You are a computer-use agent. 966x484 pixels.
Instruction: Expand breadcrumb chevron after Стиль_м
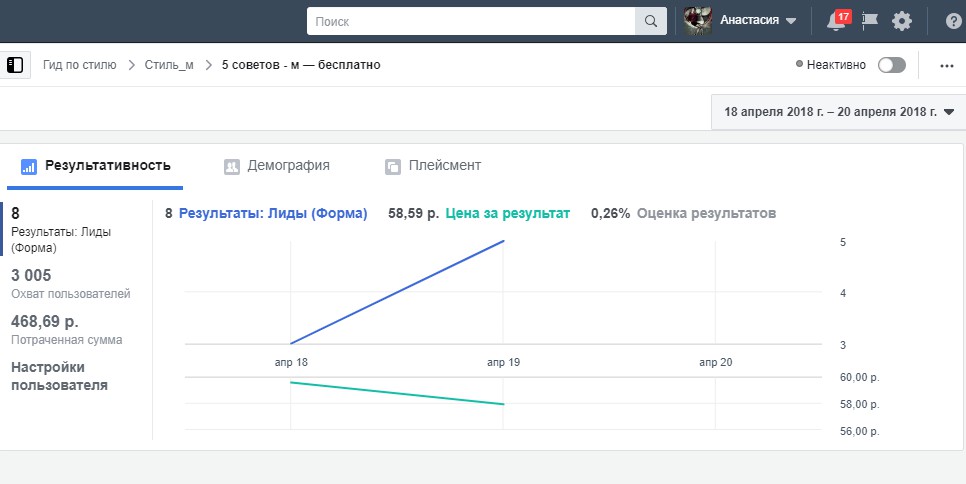pos(208,65)
